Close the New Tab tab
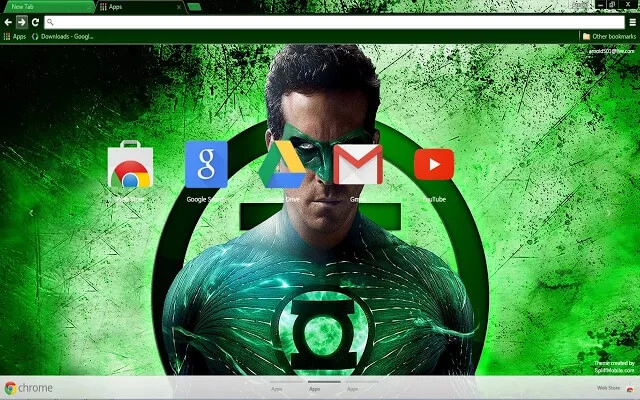This screenshot has width=640, height=400. (89, 7)
